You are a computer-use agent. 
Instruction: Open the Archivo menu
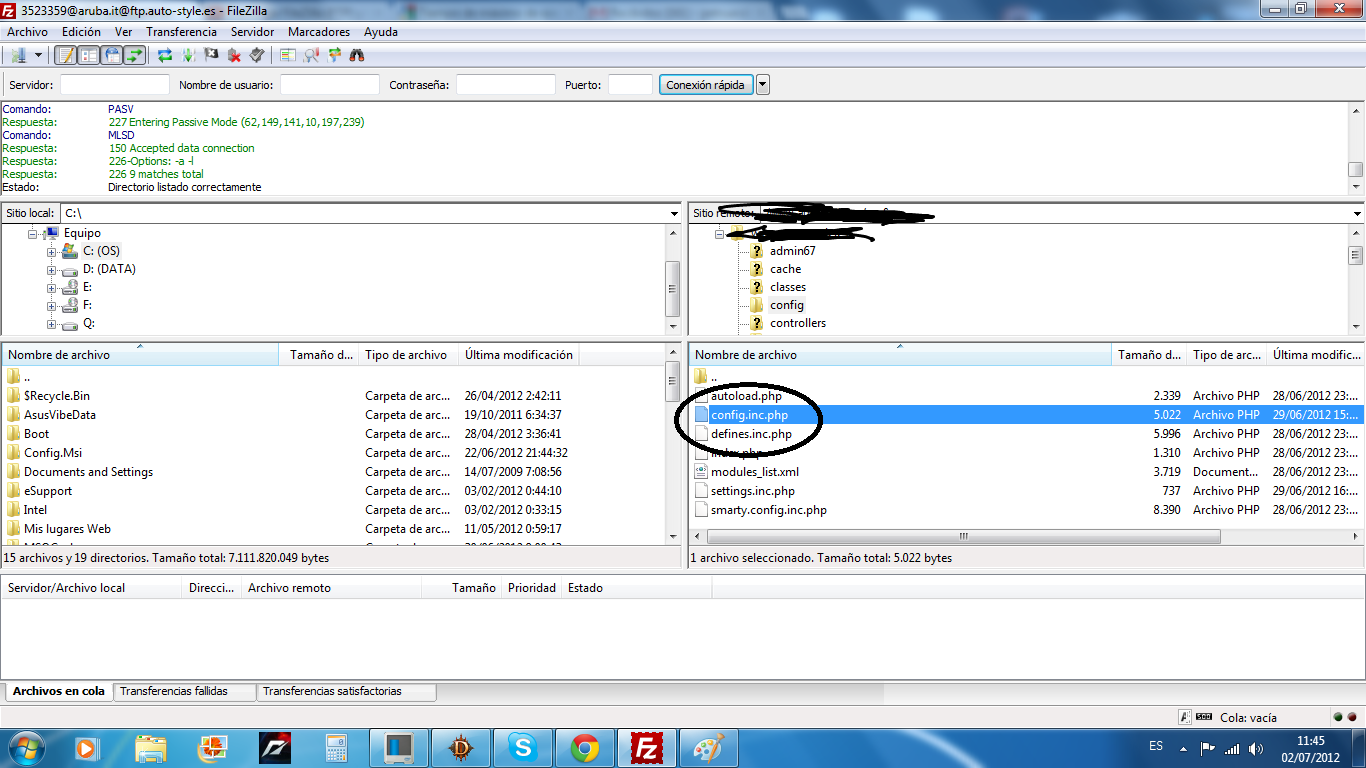pos(27,32)
